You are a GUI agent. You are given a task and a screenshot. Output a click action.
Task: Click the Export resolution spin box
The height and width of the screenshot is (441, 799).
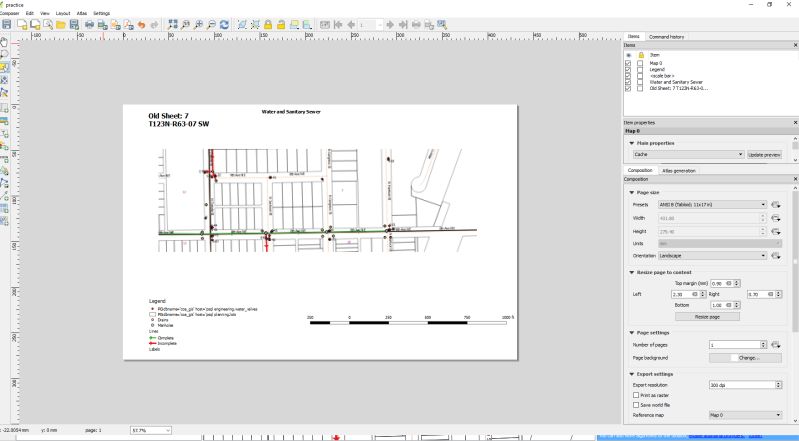745,385
